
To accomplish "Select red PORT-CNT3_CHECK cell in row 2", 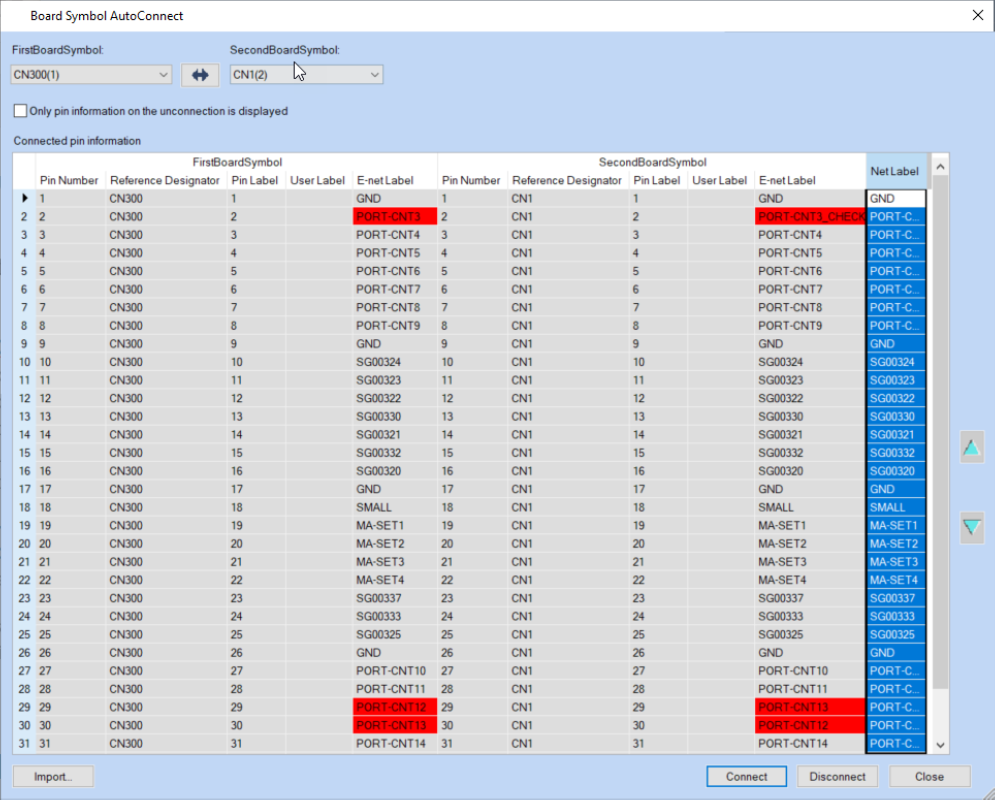I will (810, 217).
